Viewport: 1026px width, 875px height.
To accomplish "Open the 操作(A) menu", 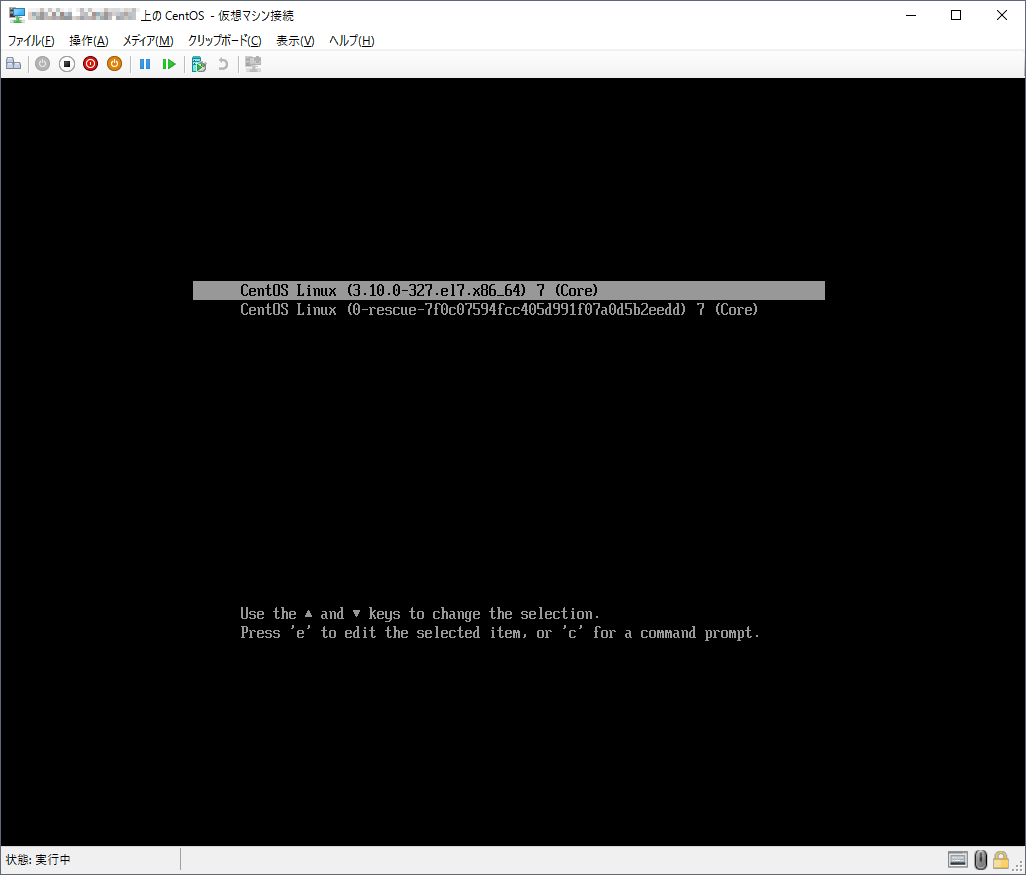I will coord(89,41).
